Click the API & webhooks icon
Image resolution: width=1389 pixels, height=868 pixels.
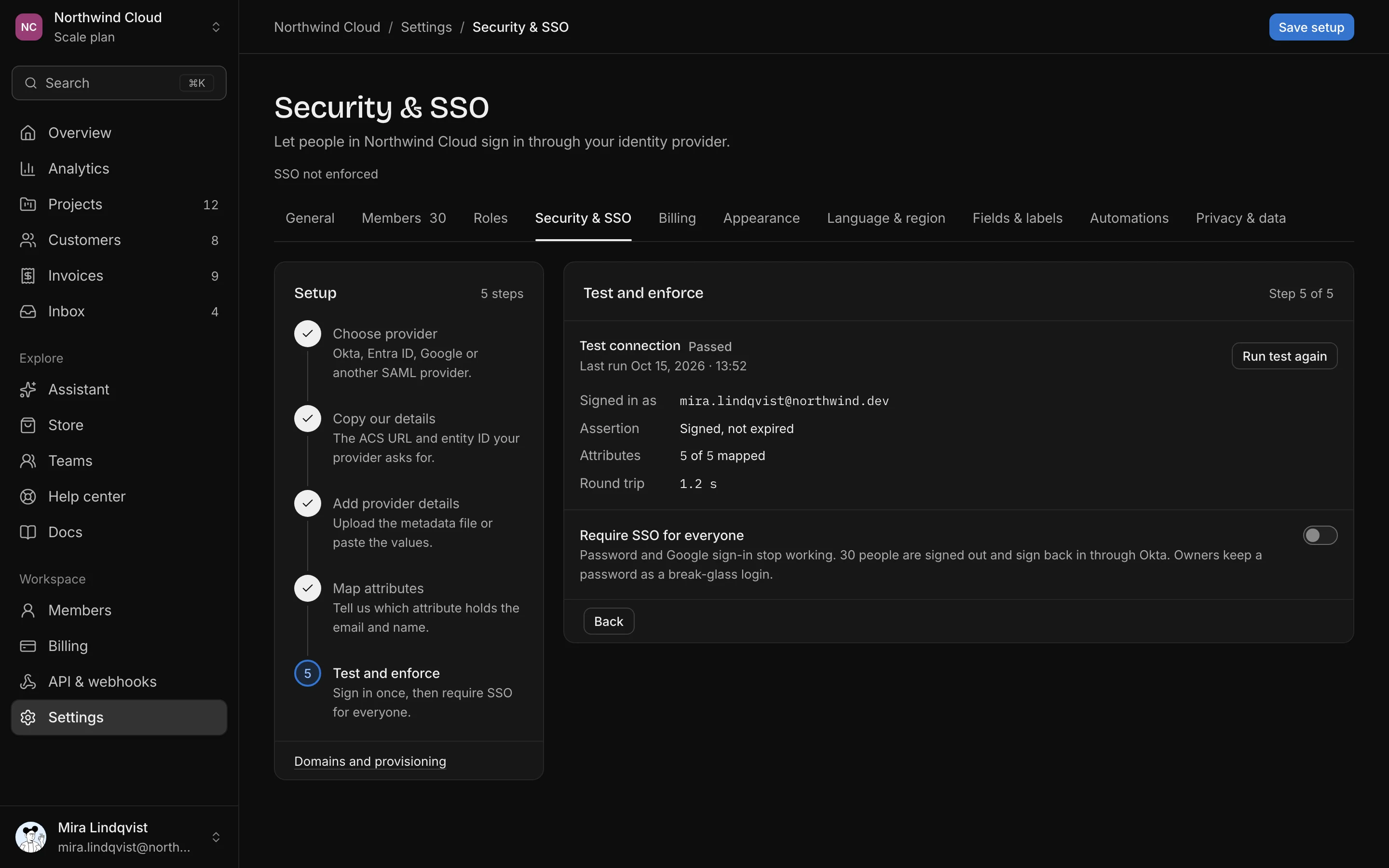[x=27, y=681]
